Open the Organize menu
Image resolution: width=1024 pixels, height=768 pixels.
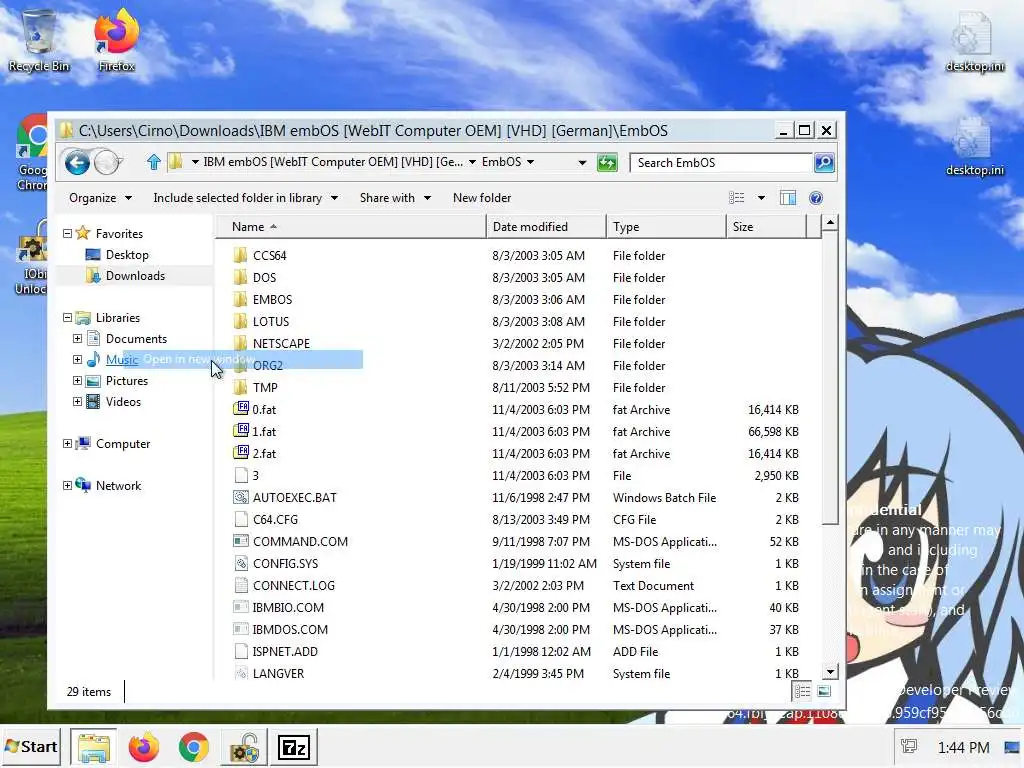pyautogui.click(x=101, y=198)
